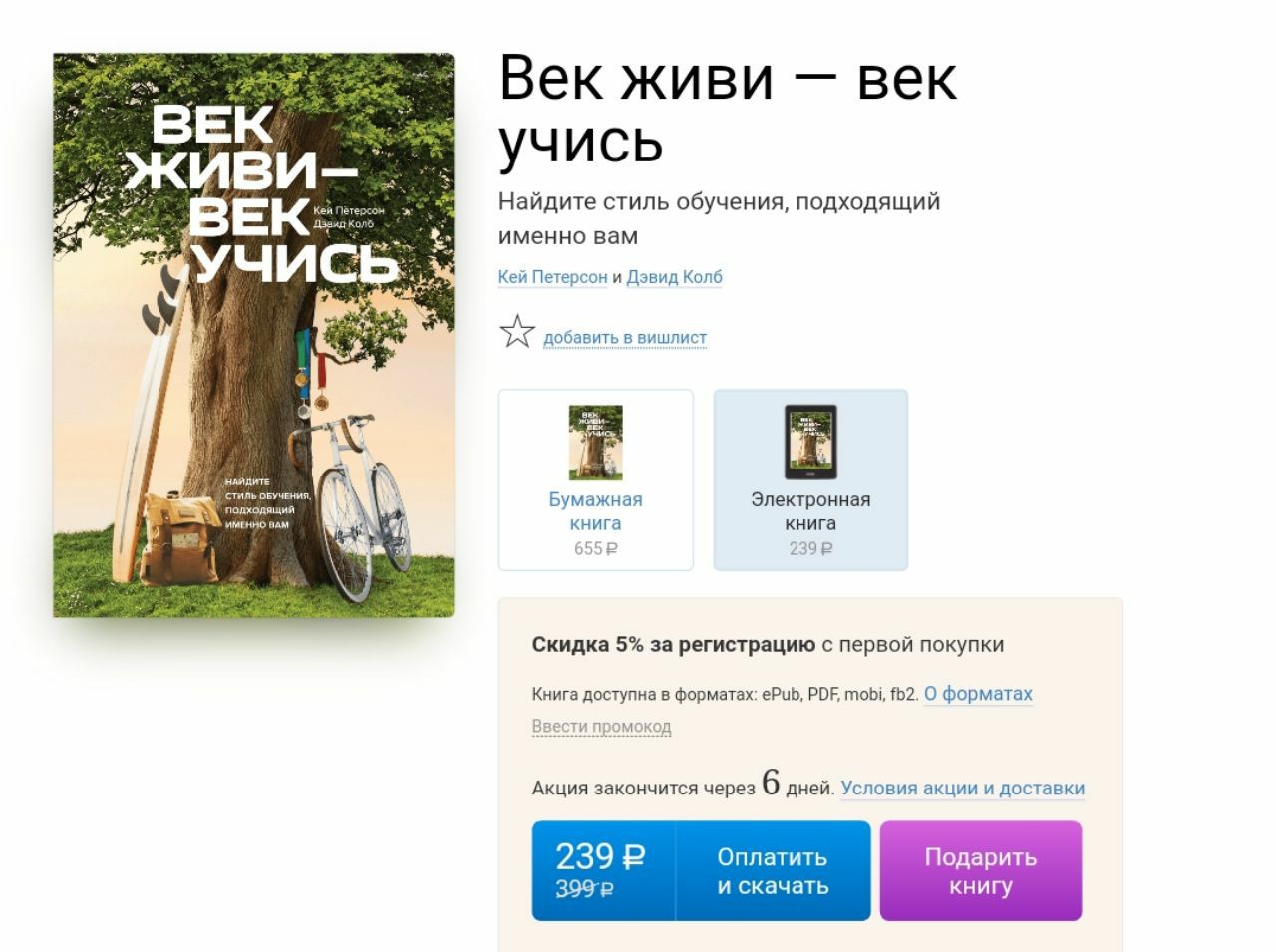This screenshot has width=1276, height=952.
Task: Select the Бумажная книга option for 655 ₽
Action: point(595,479)
